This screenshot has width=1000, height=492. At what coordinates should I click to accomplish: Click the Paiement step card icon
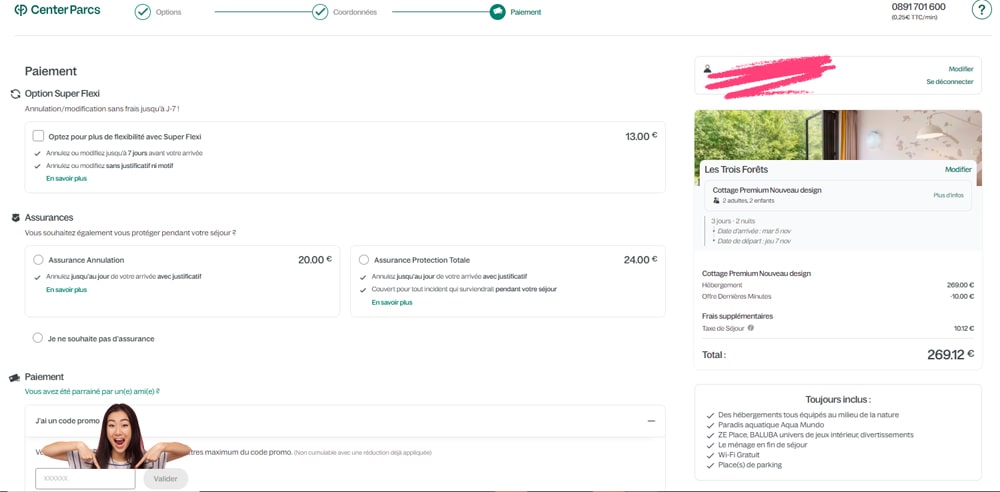pos(497,12)
